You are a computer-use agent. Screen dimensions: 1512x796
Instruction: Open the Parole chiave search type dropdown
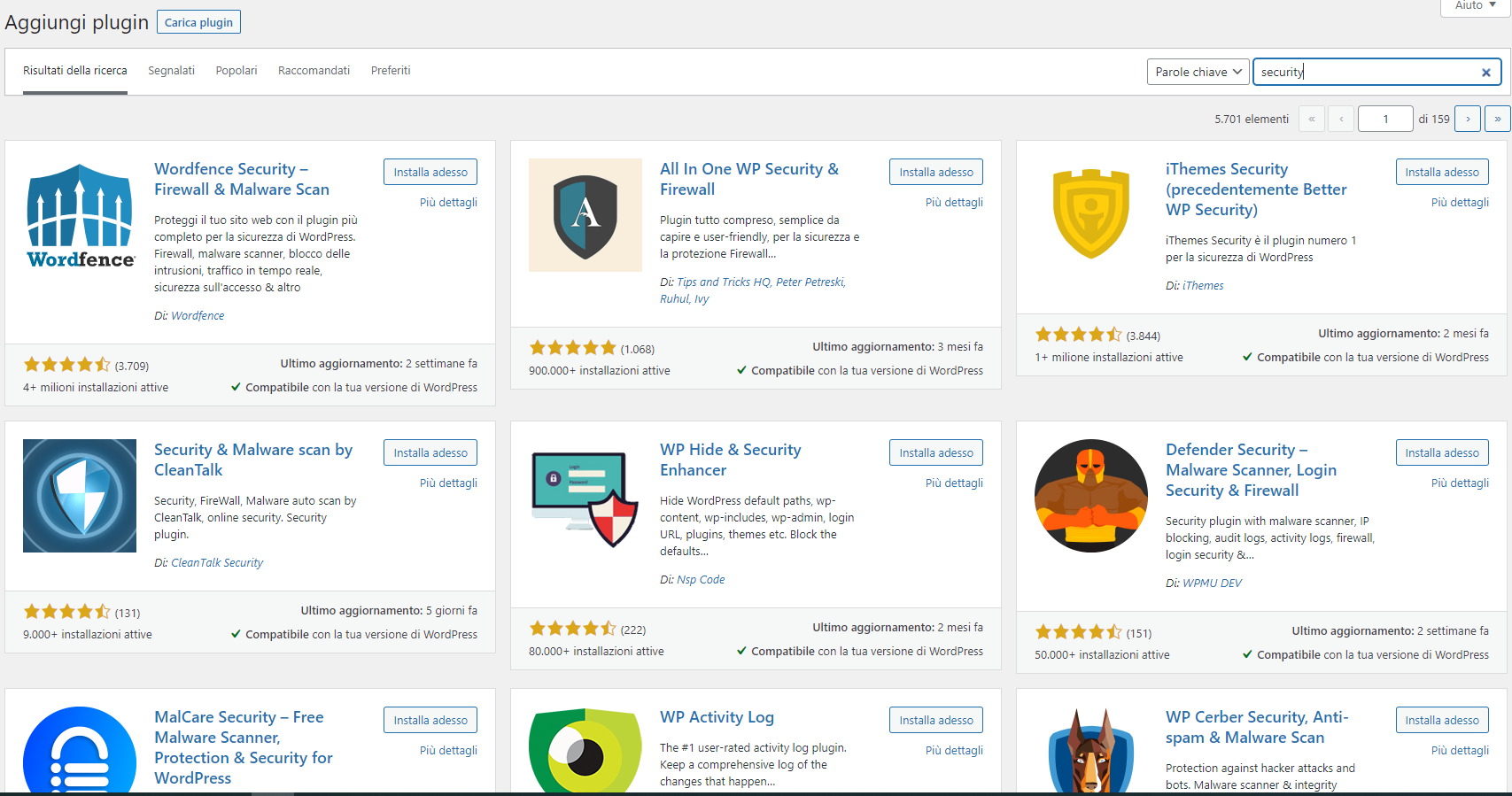(1198, 73)
